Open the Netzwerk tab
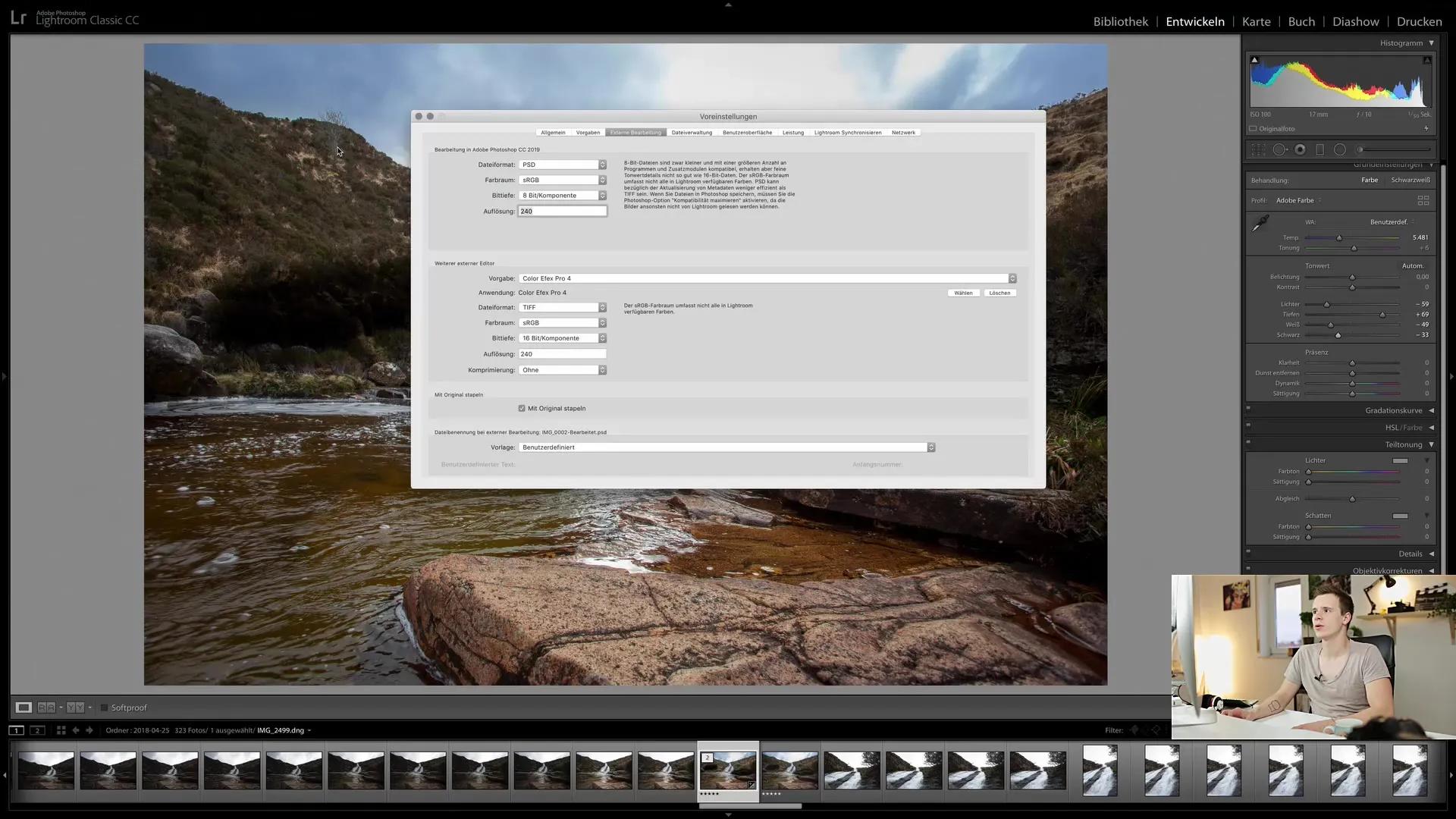Viewport: 1456px width, 819px height. [x=903, y=133]
